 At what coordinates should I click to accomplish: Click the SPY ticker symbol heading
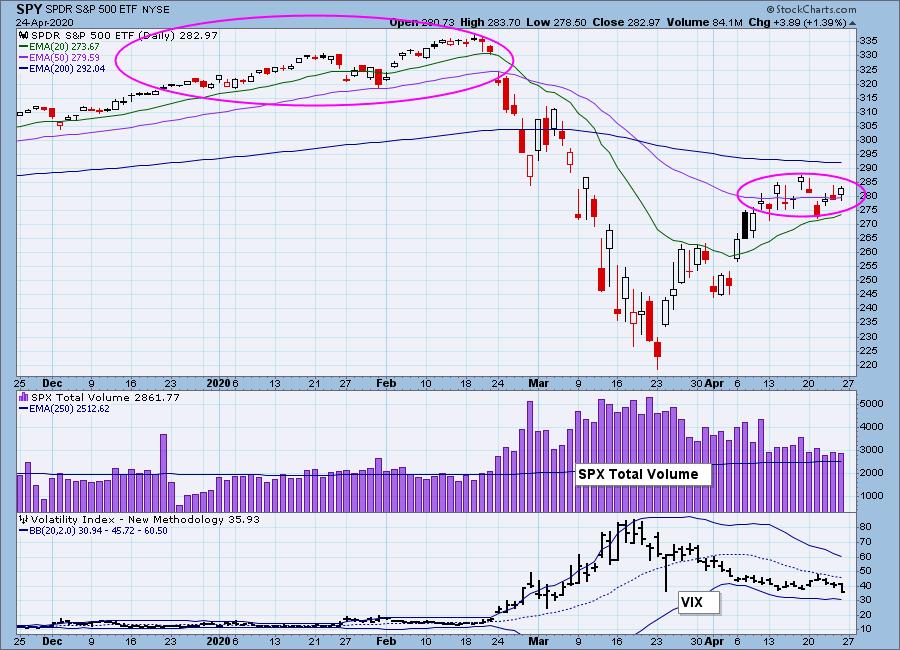point(29,9)
